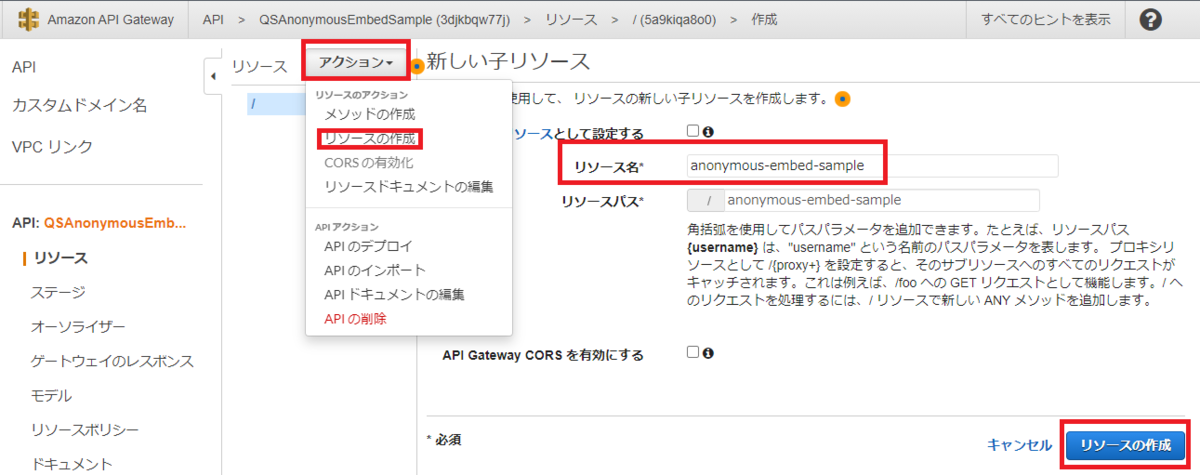The width and height of the screenshot is (1200, 475).
Task: Select リソースドキュメントの編集 menu item
Action: tap(408, 186)
